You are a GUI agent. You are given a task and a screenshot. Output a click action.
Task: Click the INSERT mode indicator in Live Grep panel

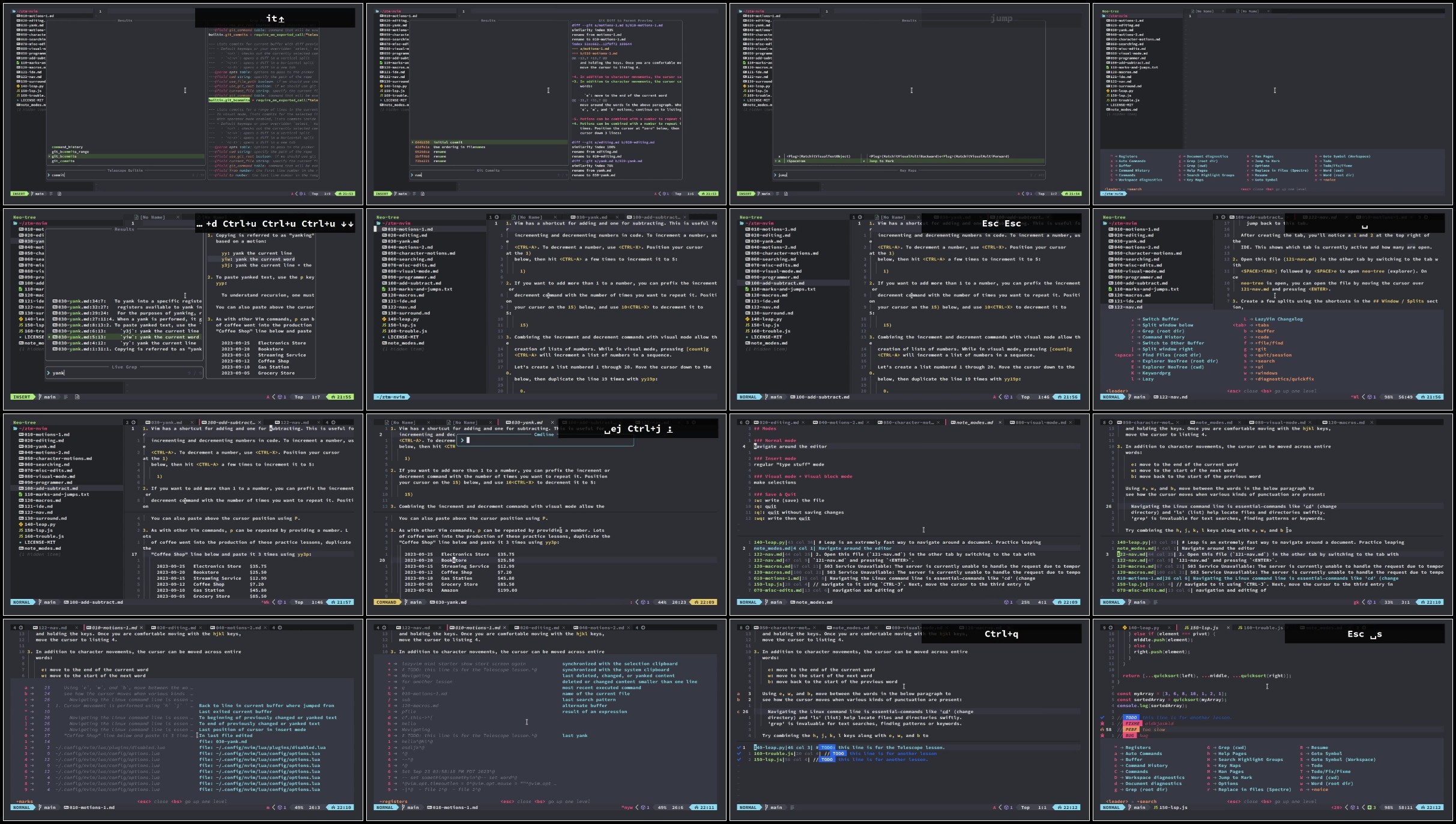point(22,397)
